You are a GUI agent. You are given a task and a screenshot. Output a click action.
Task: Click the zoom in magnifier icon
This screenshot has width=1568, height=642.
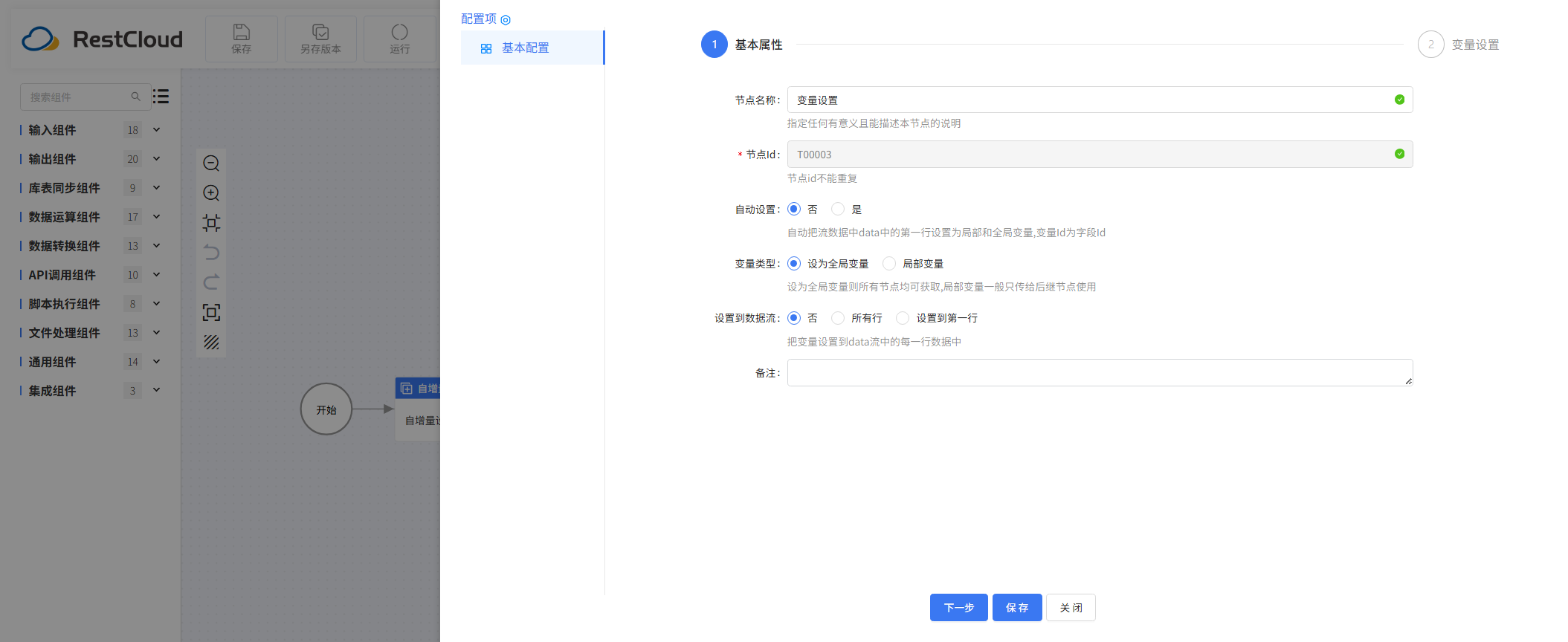click(211, 193)
